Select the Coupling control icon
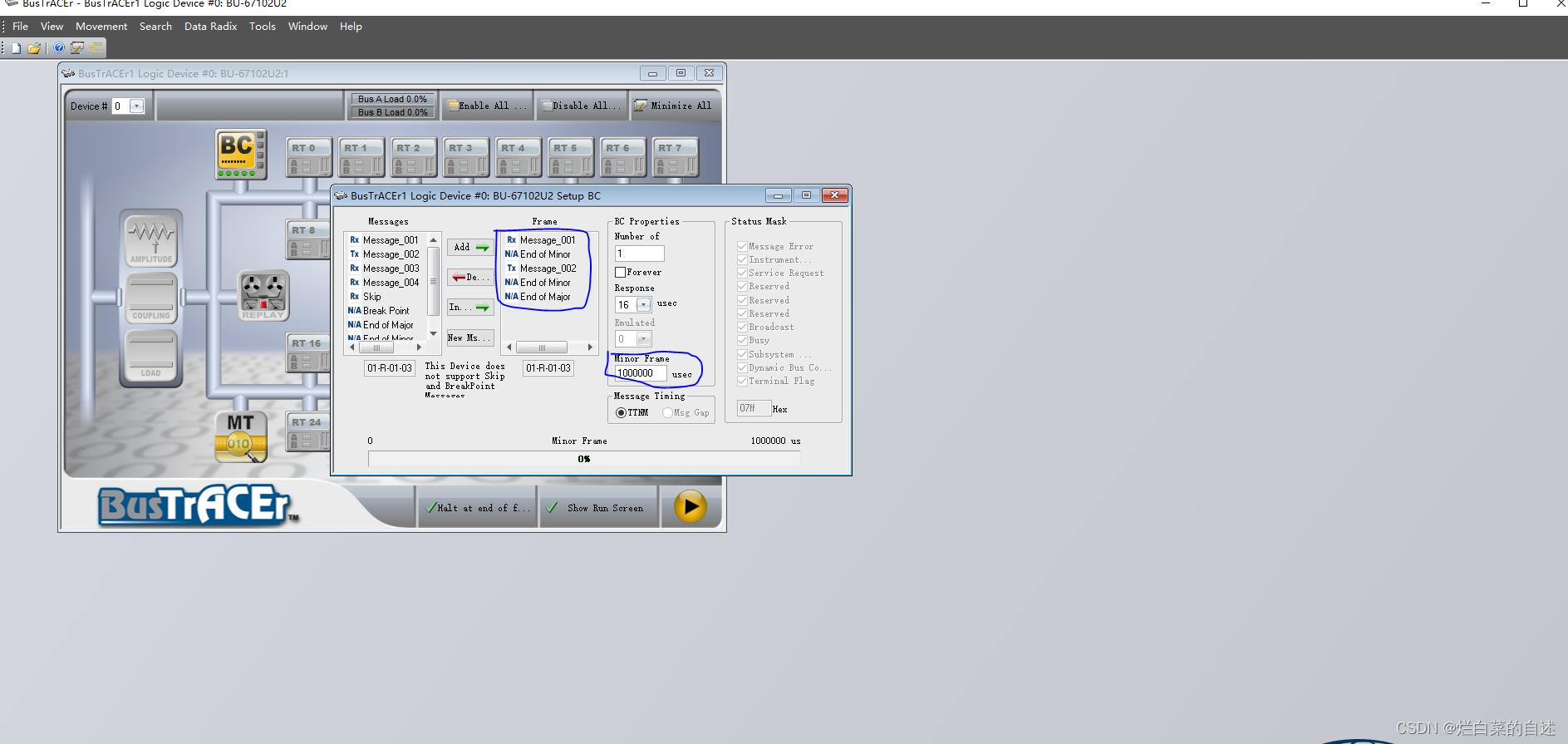The image size is (1568, 744). click(x=151, y=297)
